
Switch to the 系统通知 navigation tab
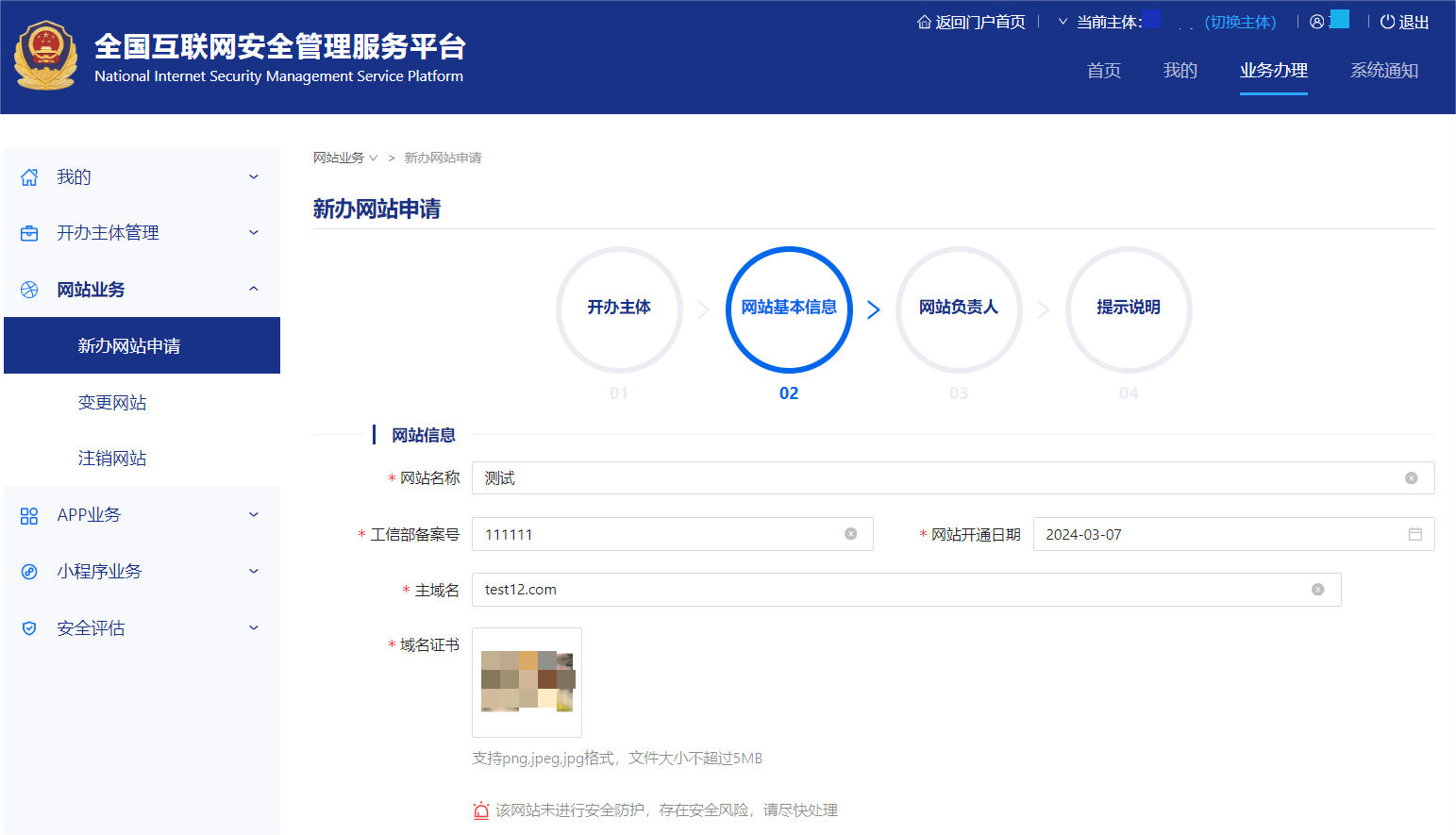point(1384,71)
